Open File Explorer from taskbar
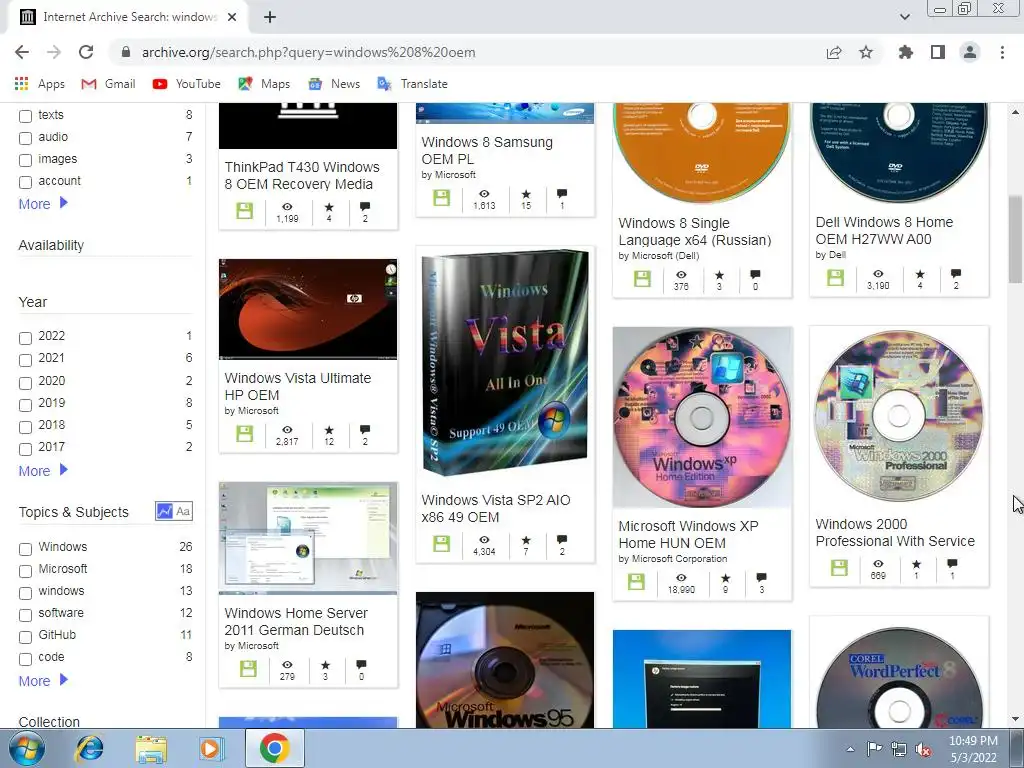This screenshot has width=1024, height=768. pos(151,748)
